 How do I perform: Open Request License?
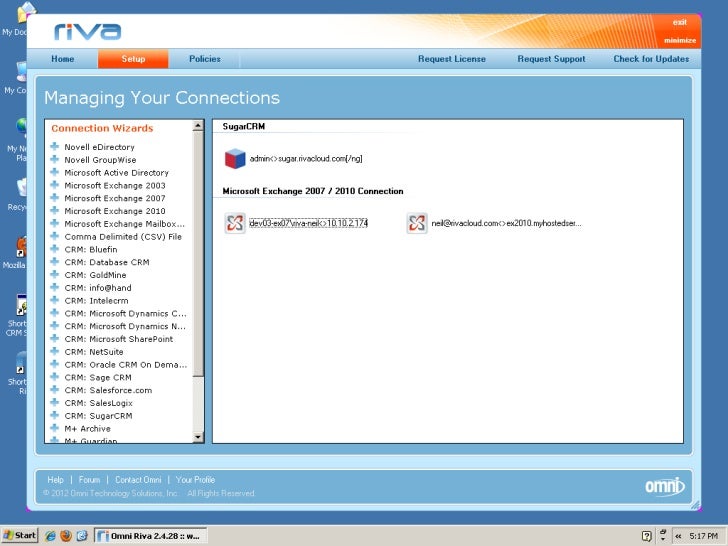click(x=452, y=59)
